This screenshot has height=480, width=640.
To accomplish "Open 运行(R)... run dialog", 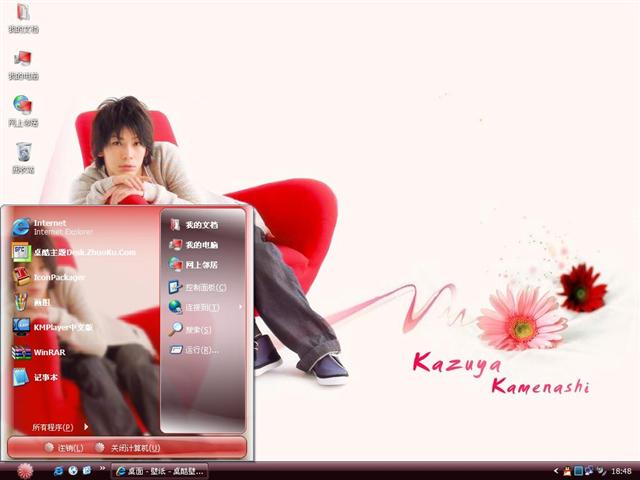I will coord(194,350).
